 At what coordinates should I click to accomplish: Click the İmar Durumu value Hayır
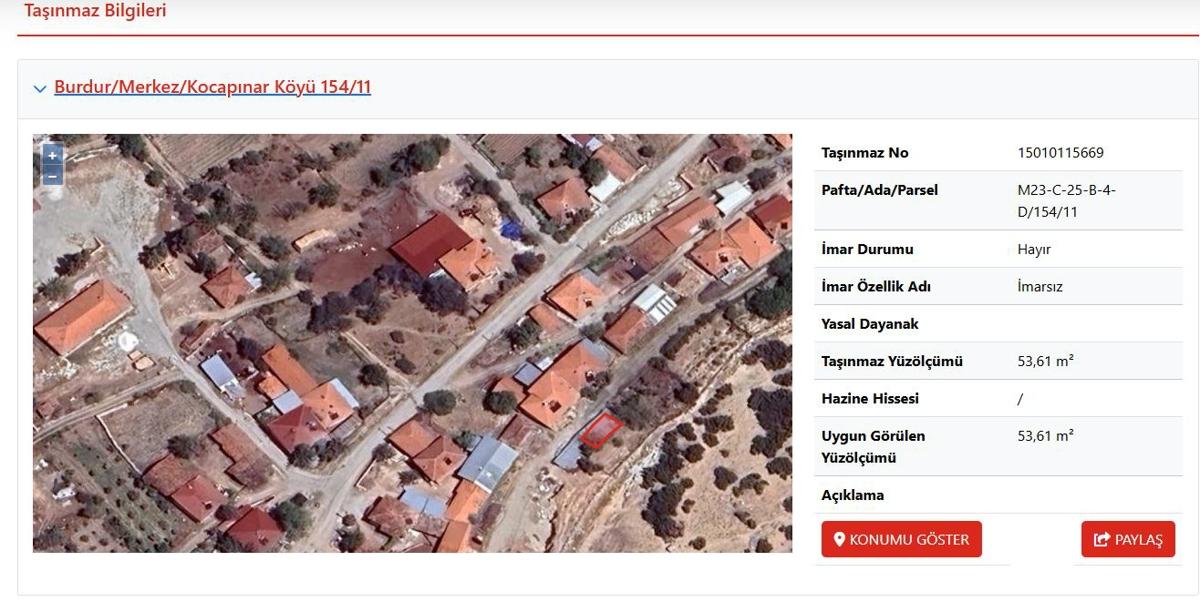(1034, 249)
